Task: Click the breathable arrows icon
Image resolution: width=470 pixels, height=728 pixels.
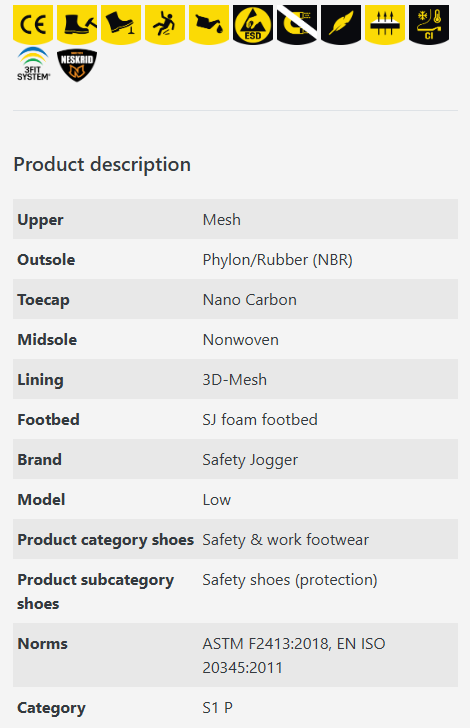Action: [385, 25]
